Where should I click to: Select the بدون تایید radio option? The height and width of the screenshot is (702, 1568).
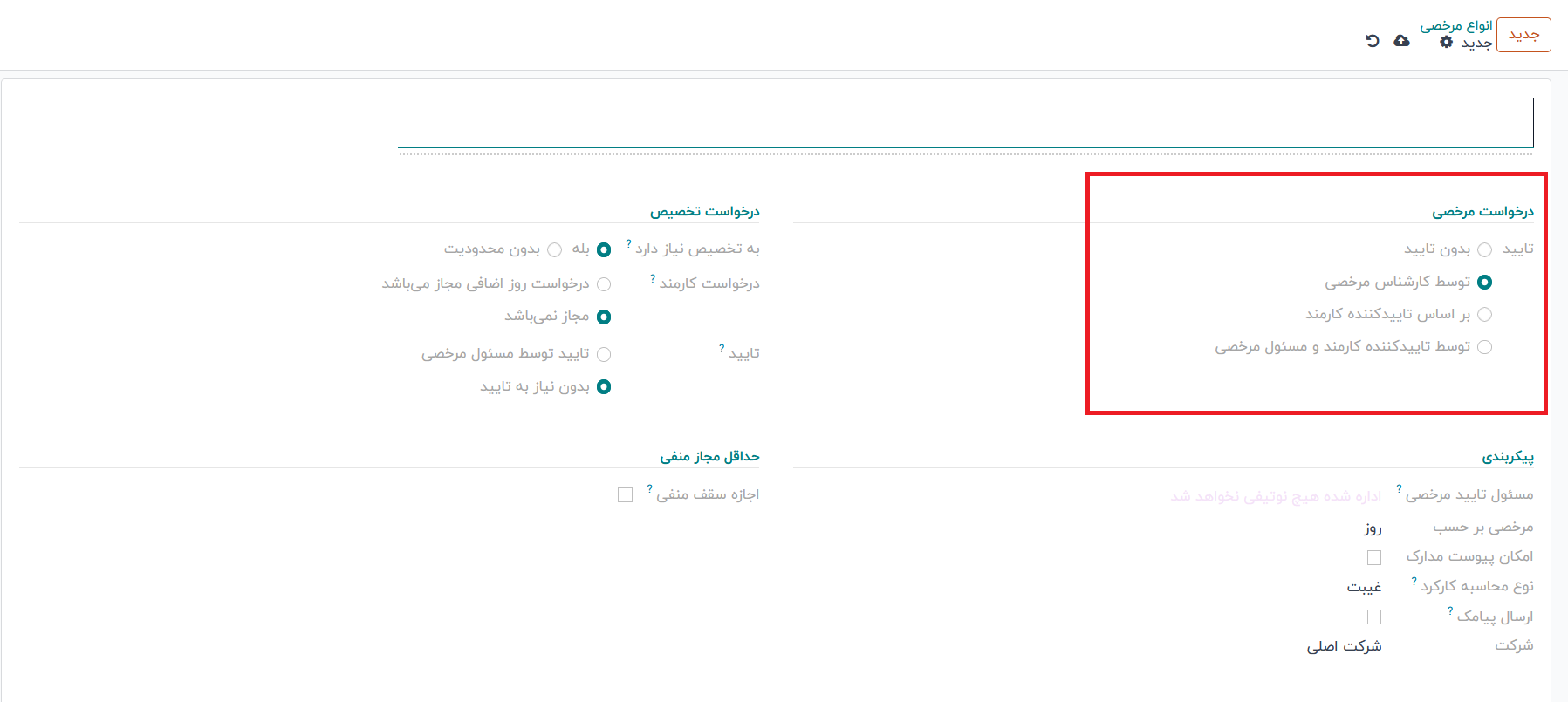[x=1484, y=250]
